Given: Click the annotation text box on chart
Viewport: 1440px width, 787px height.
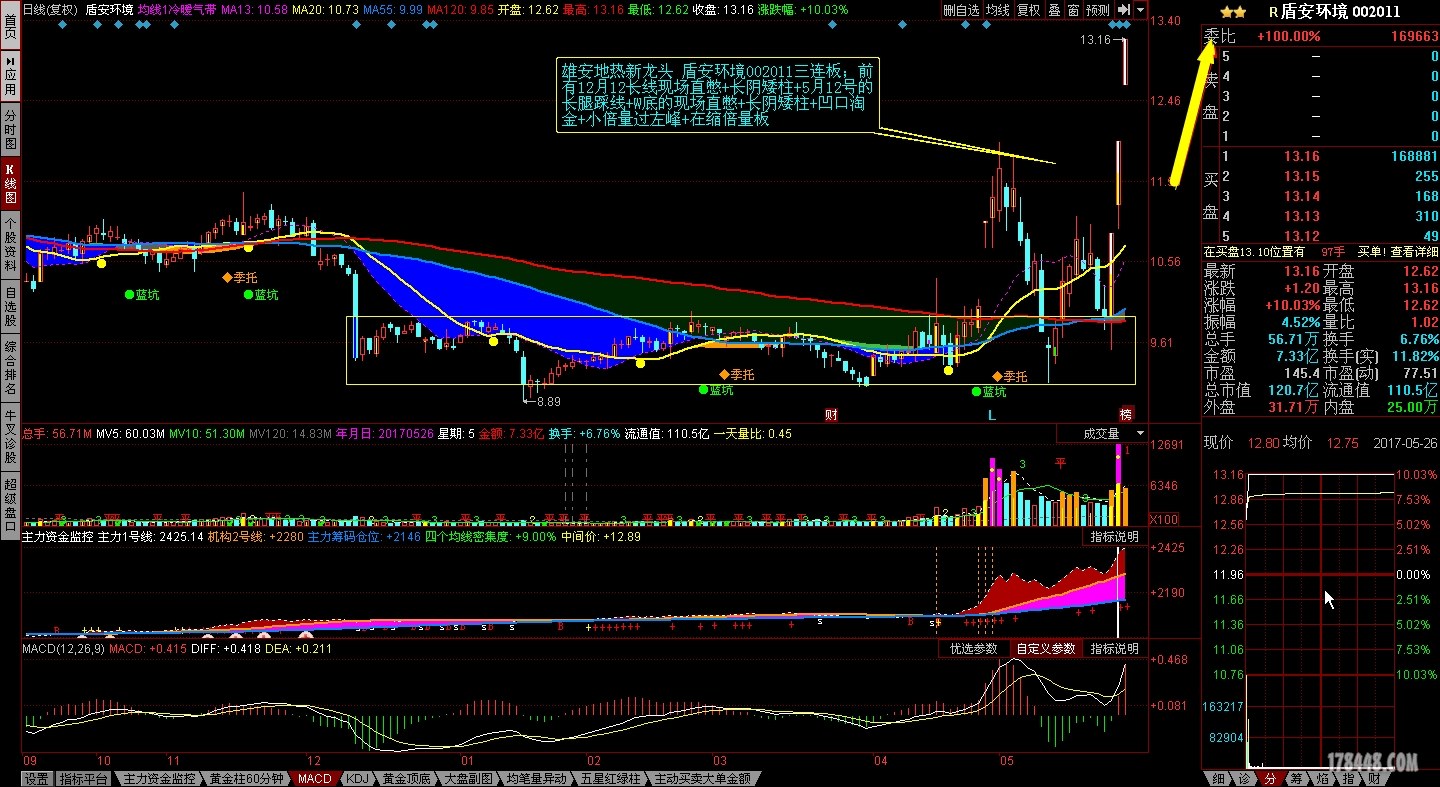Looking at the screenshot, I should click(718, 95).
